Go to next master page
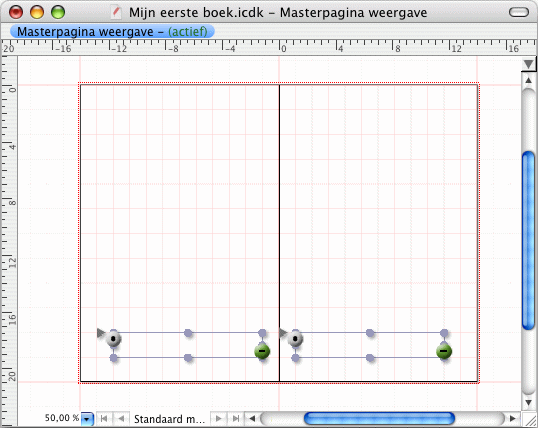The image size is (538, 428). 218,419
